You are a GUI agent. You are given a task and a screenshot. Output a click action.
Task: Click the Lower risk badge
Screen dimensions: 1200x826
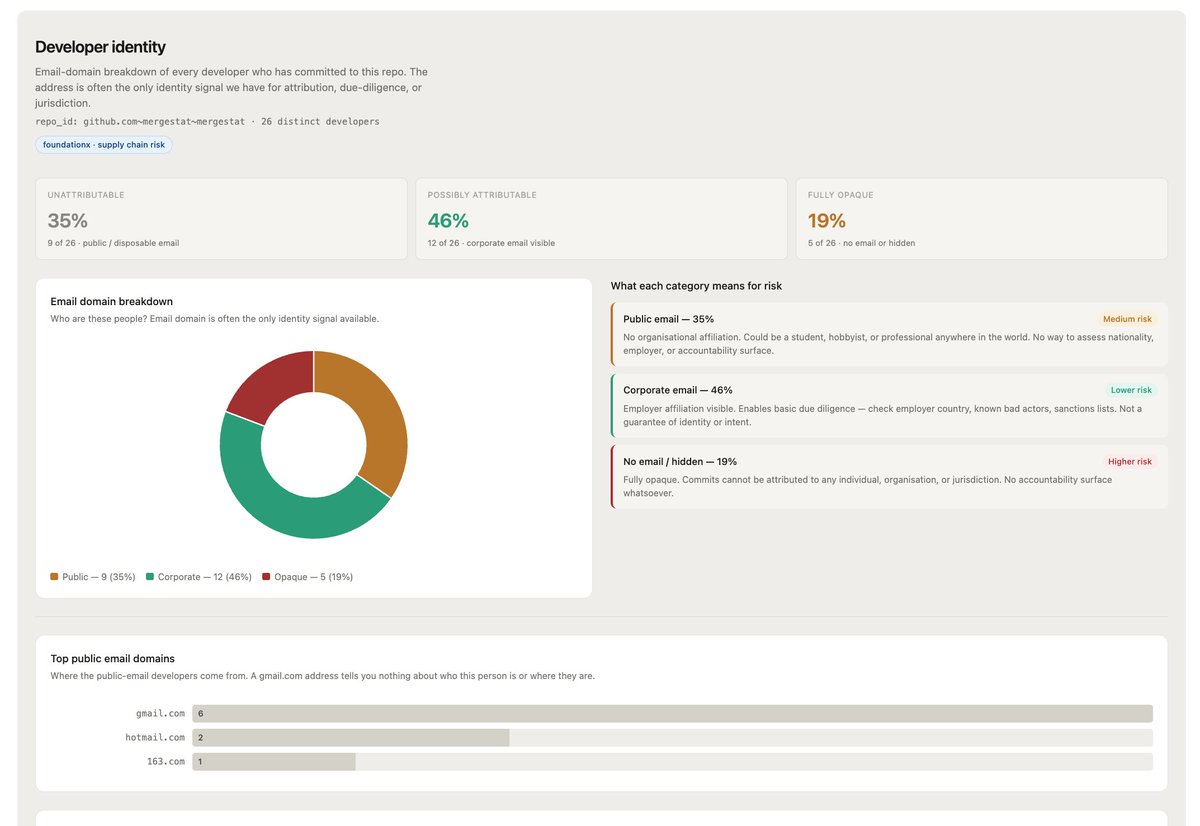click(x=1131, y=390)
